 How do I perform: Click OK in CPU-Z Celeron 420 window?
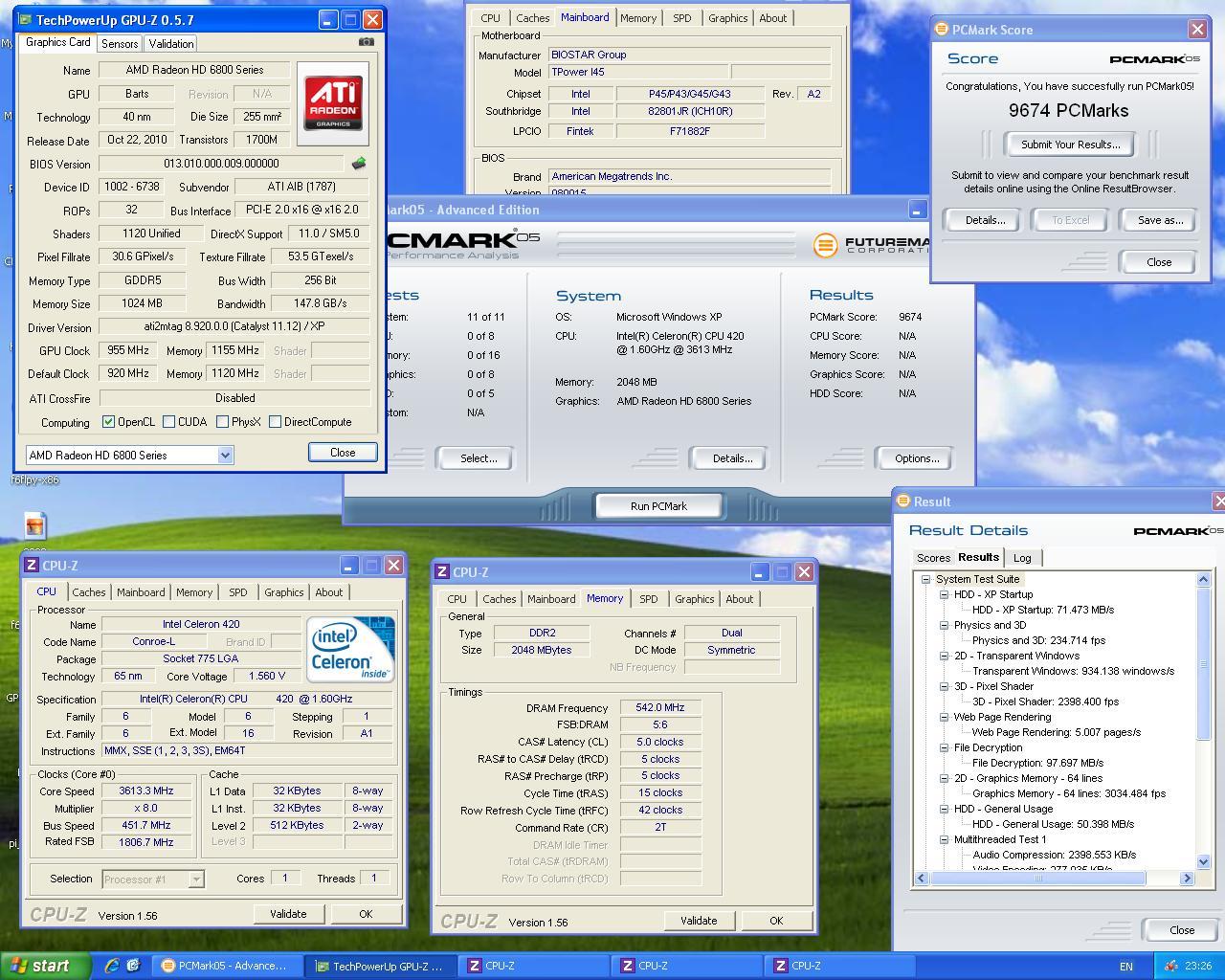[x=365, y=914]
